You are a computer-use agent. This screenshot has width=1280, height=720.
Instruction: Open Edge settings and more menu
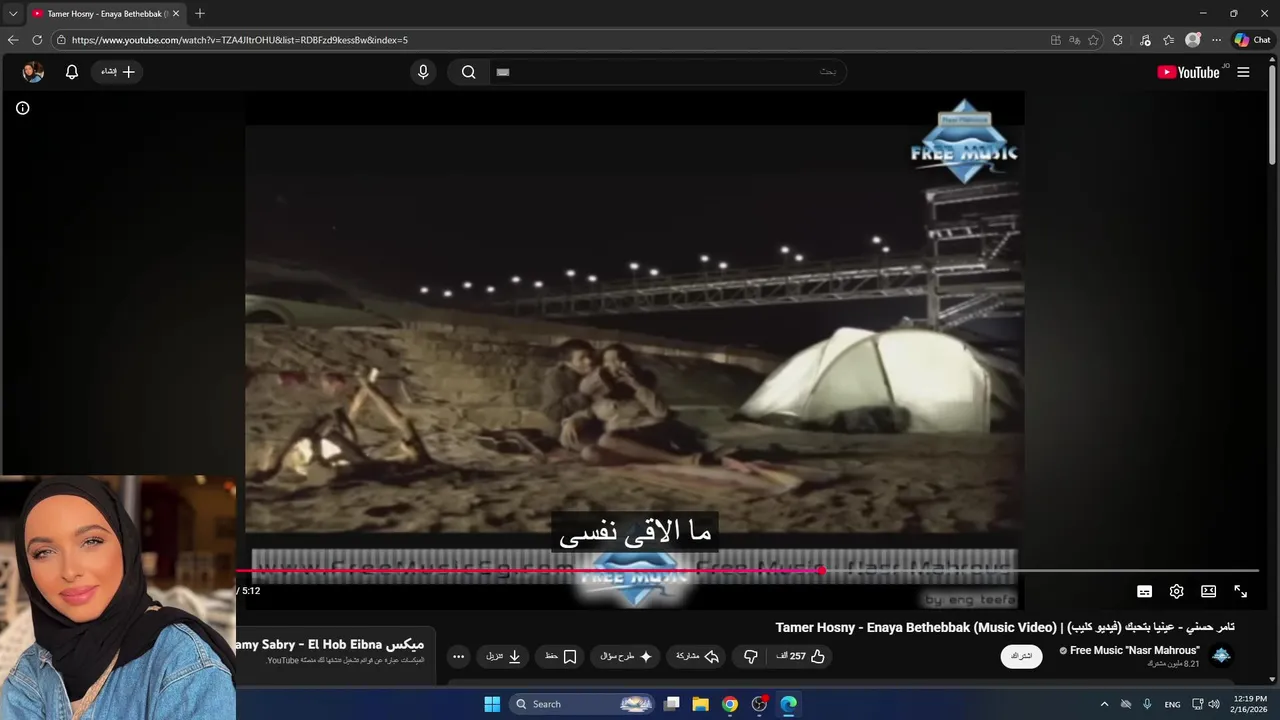tap(1216, 40)
